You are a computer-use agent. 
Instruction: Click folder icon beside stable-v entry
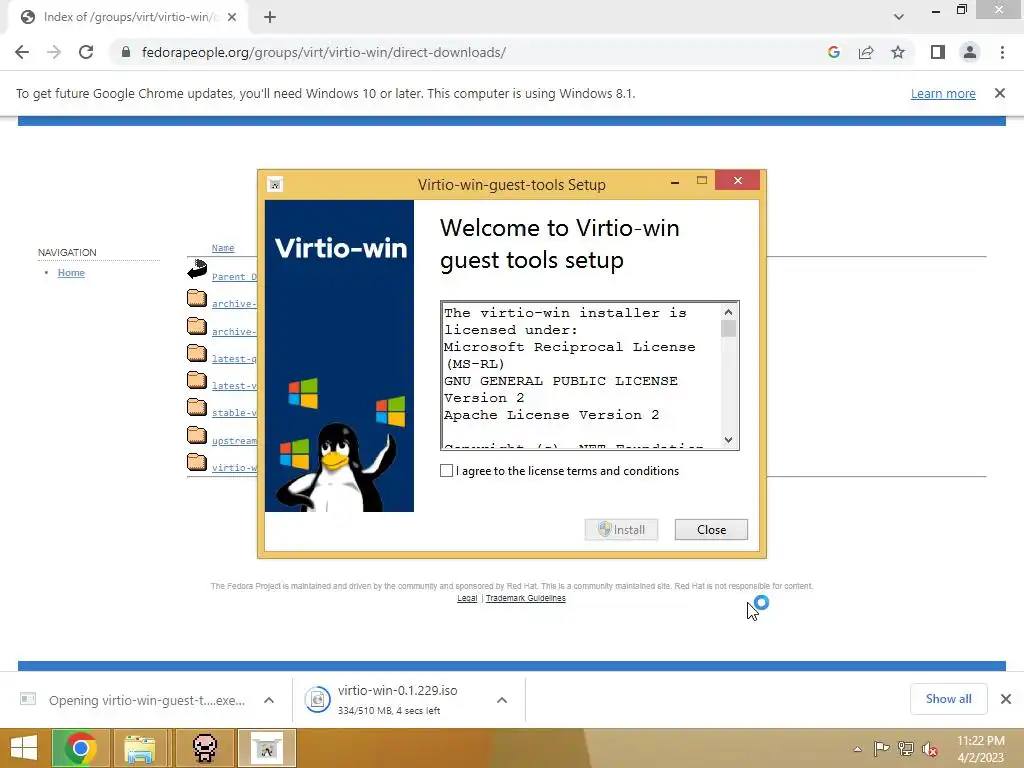[197, 408]
